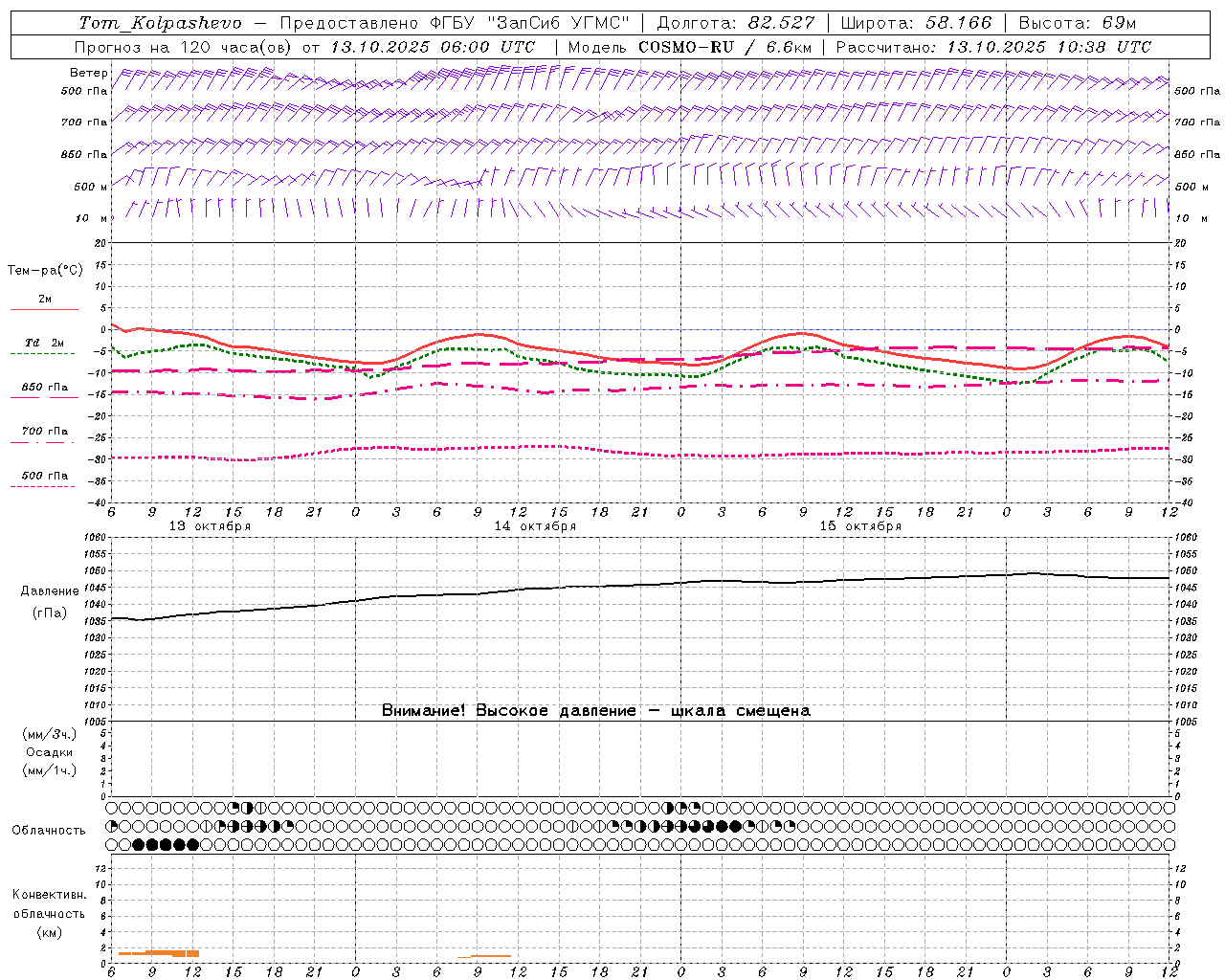Select the '(мм/3ч.)' precipitation unit label
Screen dimensions: 1225x980
(x=50, y=734)
